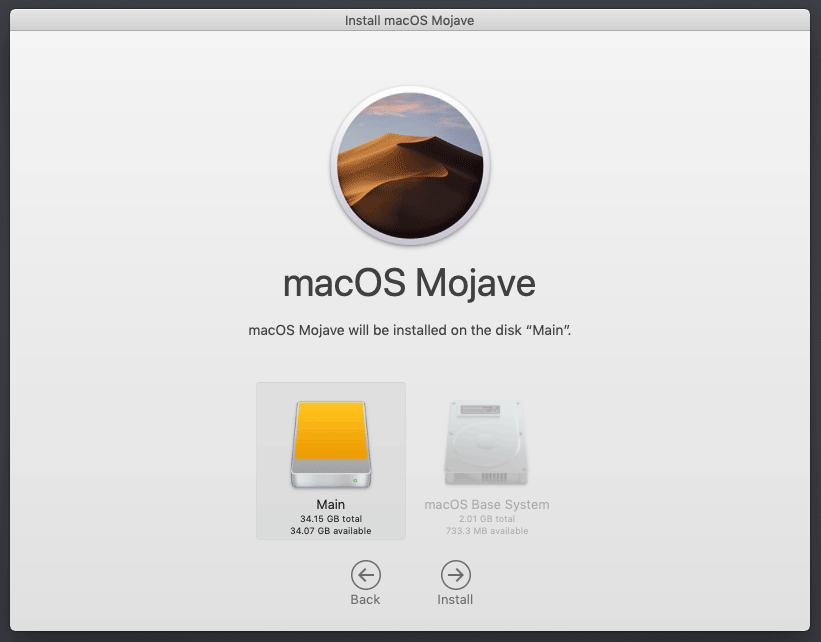
Task: Click the Install arrow circle icon
Action: coord(456,574)
